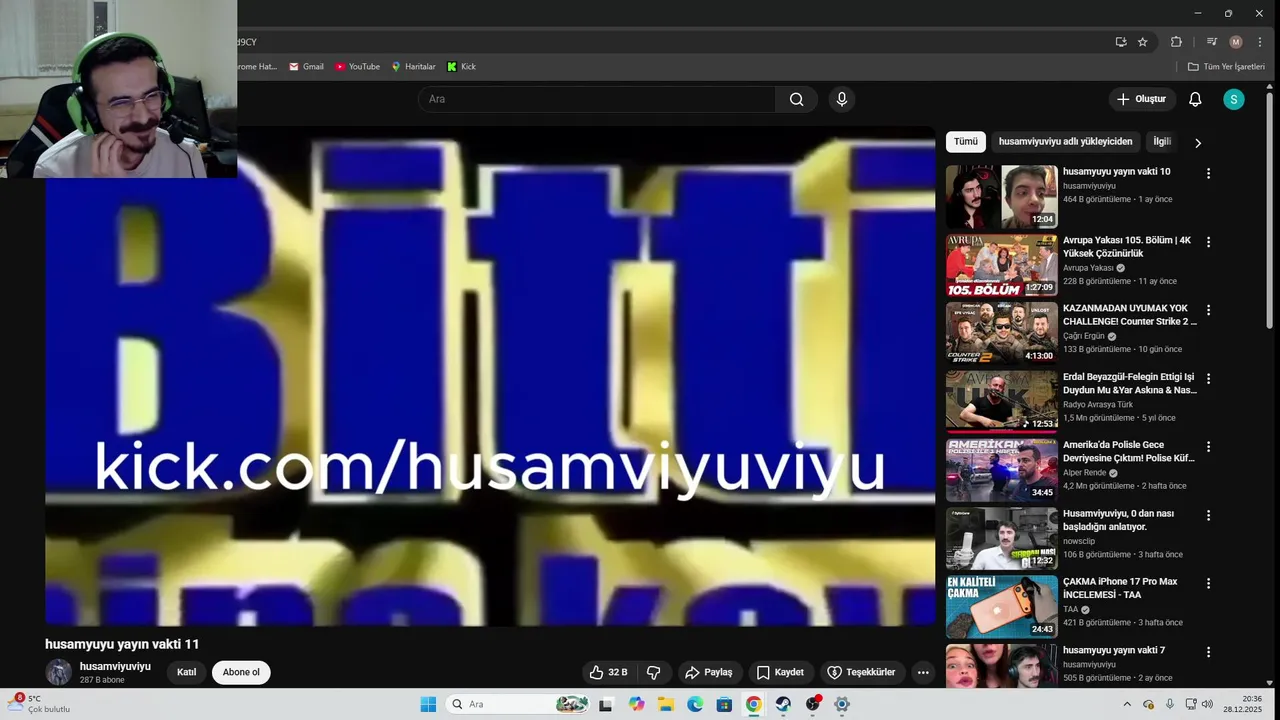Open Chrome extensions puzzle icon
Viewport: 1280px width, 720px height.
[1176, 42]
